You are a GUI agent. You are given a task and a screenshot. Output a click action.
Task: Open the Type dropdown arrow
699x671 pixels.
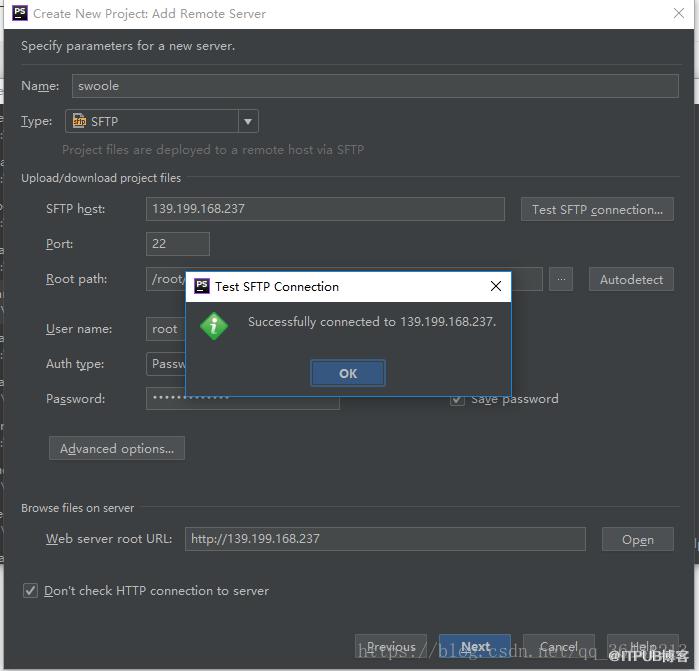click(x=248, y=121)
